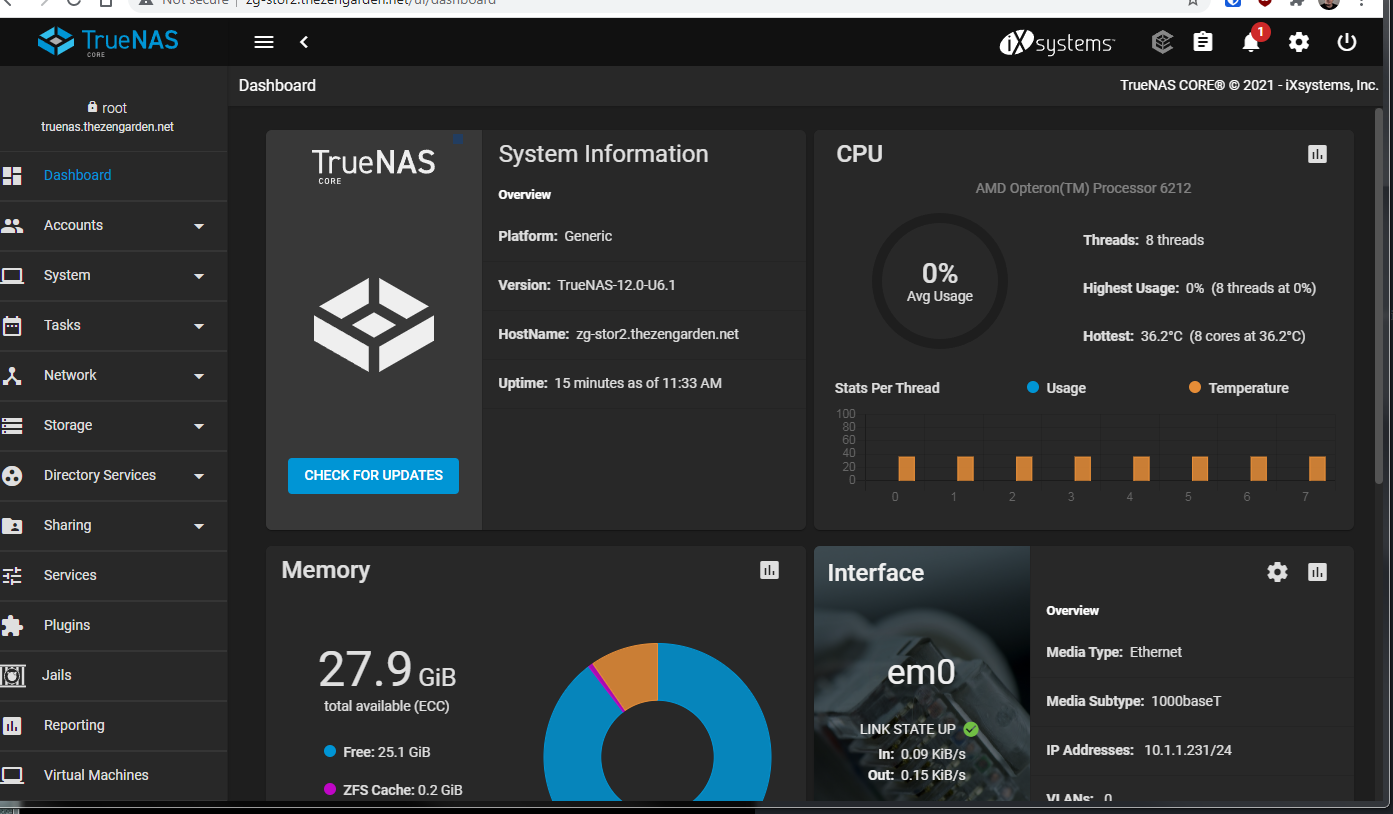Click the Sharing folder icon
Screen dimensions: 1393x814
12,526
